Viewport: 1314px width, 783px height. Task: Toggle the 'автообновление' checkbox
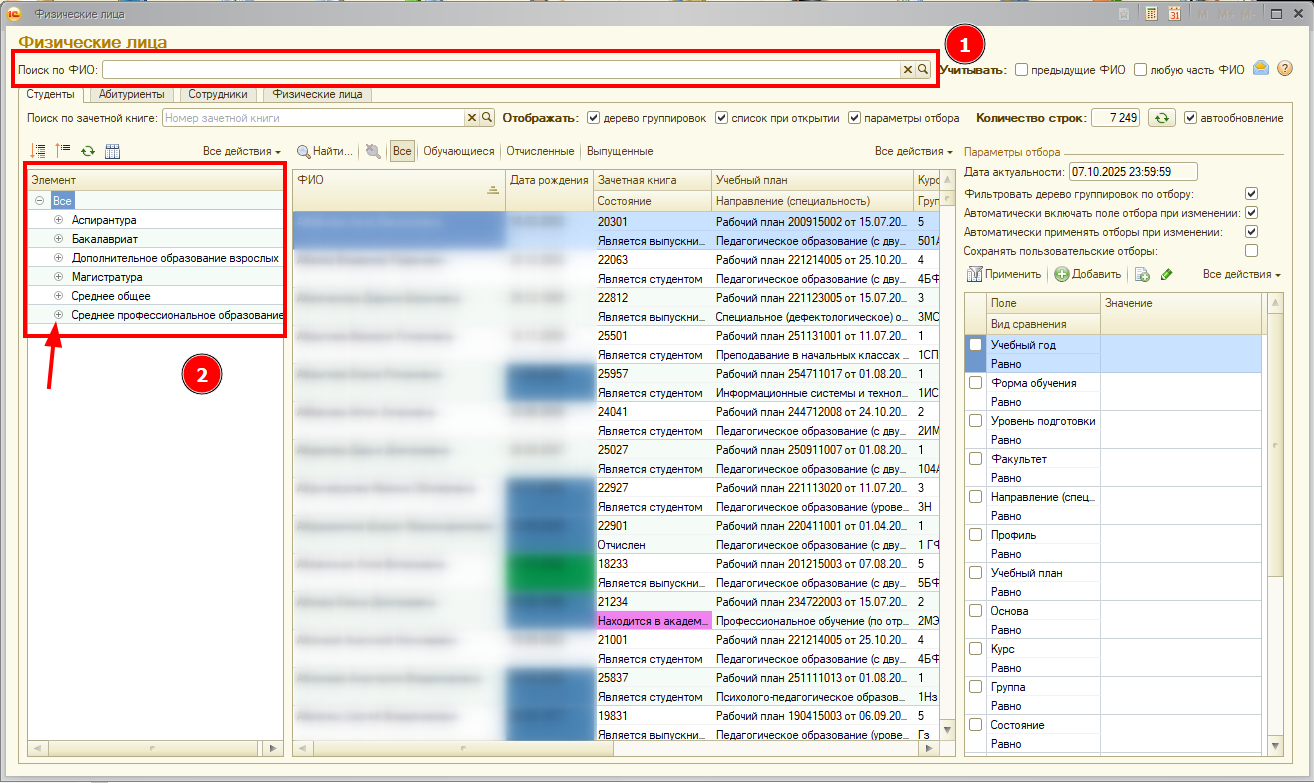point(1190,118)
